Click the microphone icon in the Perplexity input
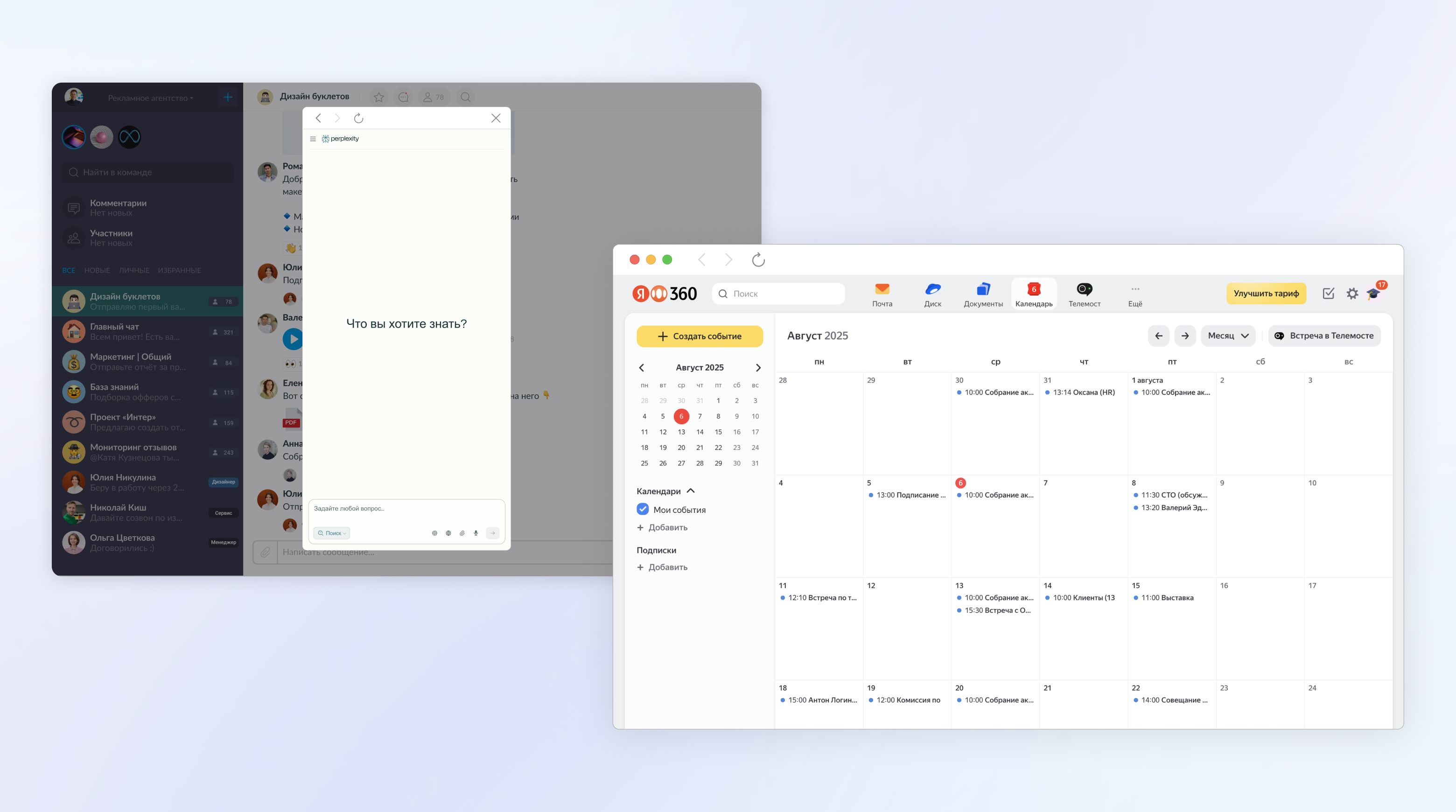 476,533
